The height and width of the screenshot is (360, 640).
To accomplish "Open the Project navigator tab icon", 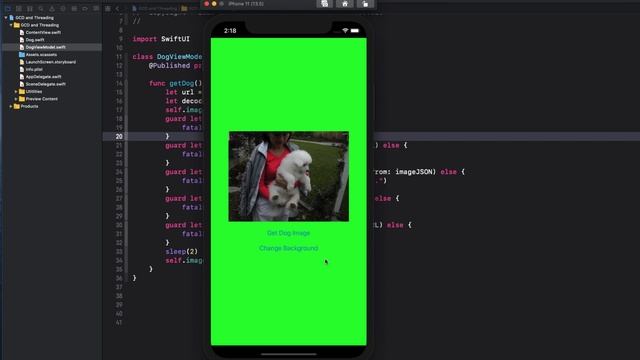I will click(x=8, y=8).
